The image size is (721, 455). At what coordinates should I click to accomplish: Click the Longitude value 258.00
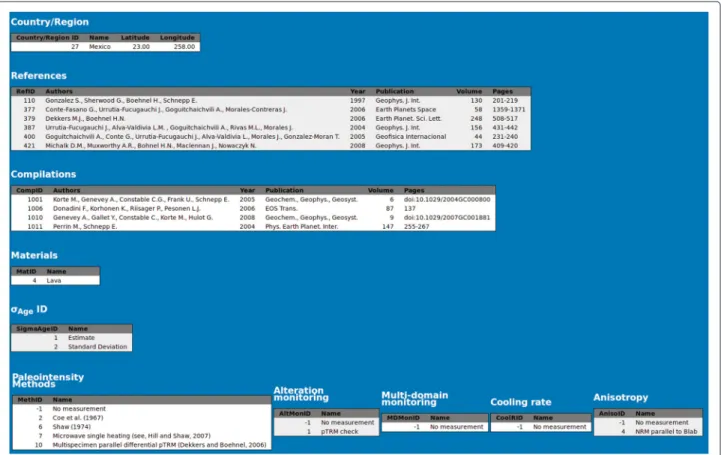184,47
